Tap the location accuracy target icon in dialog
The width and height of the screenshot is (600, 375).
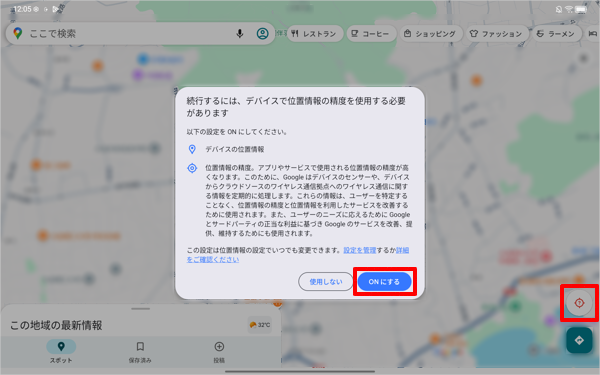[x=192, y=168]
